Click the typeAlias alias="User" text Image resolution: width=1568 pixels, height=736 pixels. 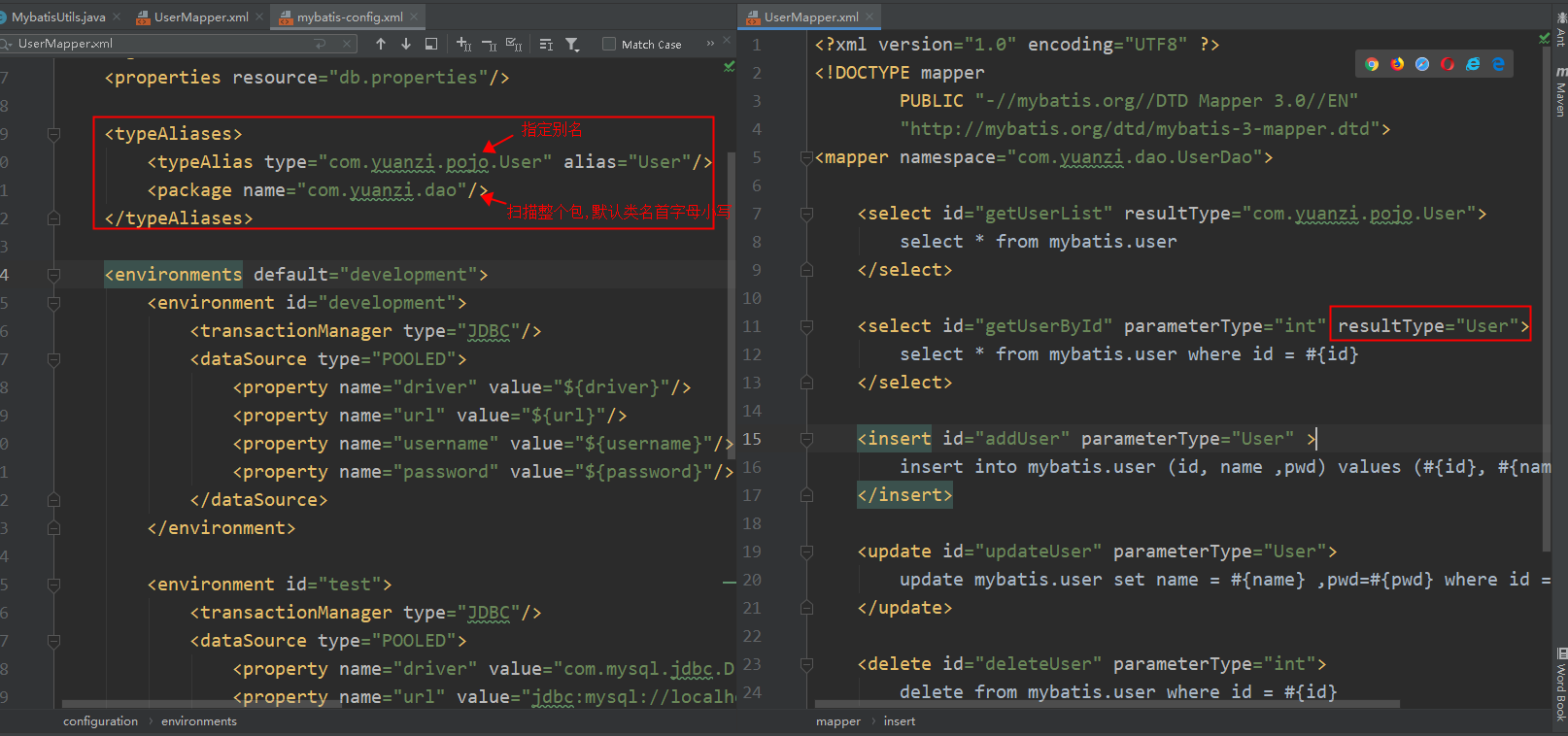coord(627,162)
